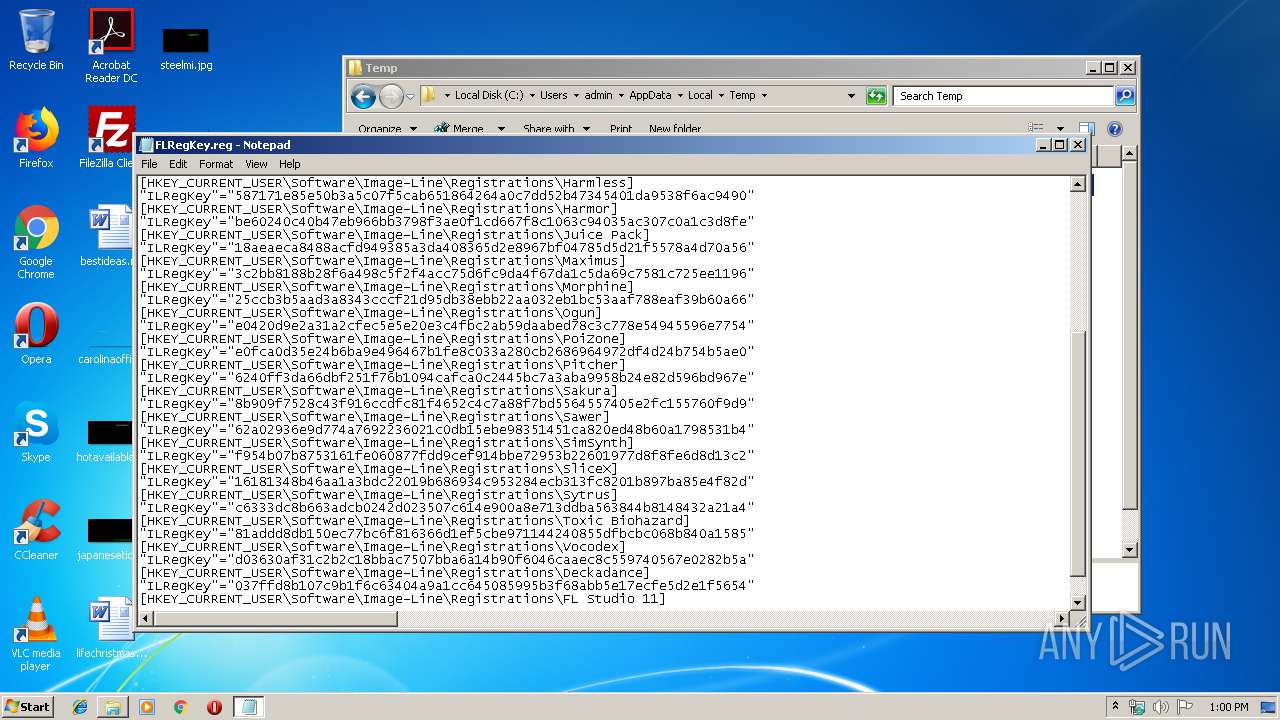This screenshot has width=1280, height=720.
Task: Open Explorer help question-mark icon
Action: [x=1115, y=128]
